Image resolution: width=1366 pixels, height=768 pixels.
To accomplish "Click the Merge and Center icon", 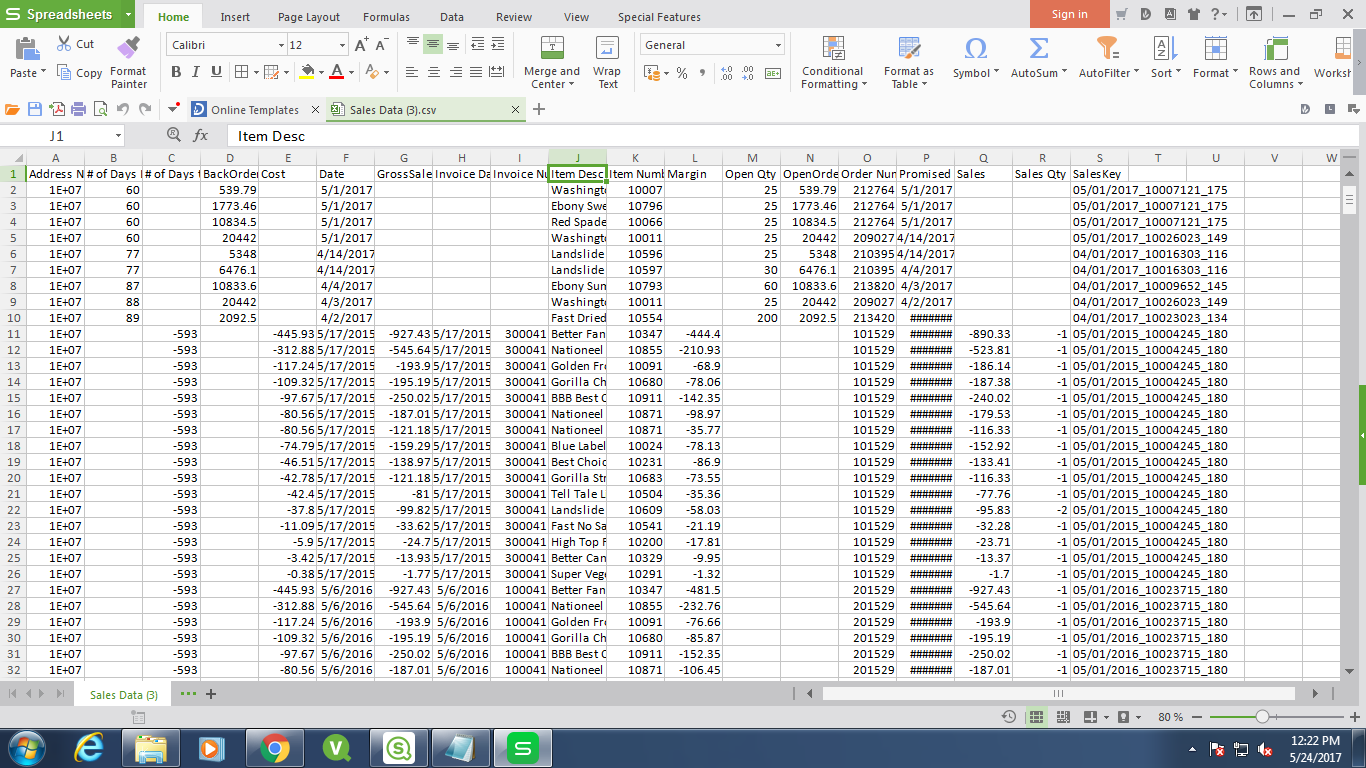I will [551, 48].
